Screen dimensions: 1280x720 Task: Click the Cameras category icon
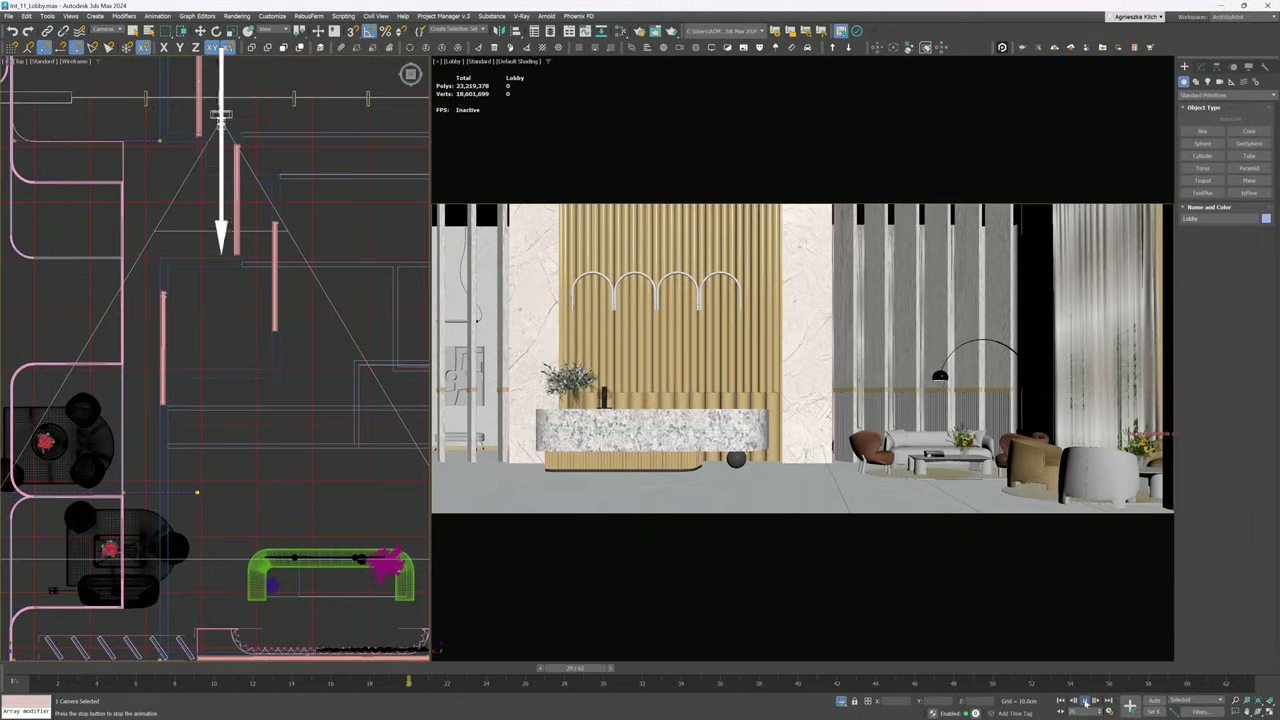[1219, 82]
